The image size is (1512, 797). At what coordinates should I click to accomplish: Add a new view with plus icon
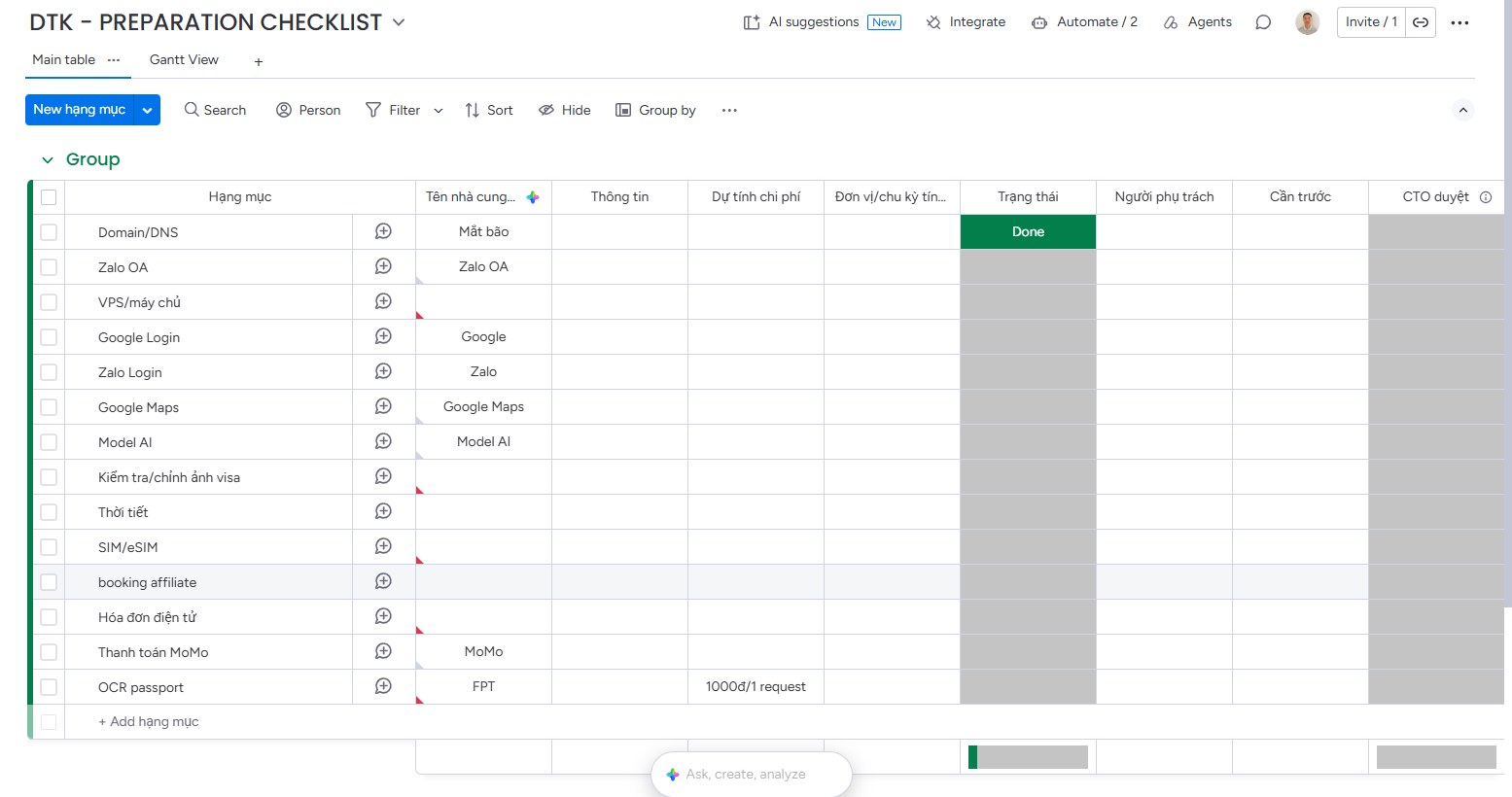tap(259, 61)
